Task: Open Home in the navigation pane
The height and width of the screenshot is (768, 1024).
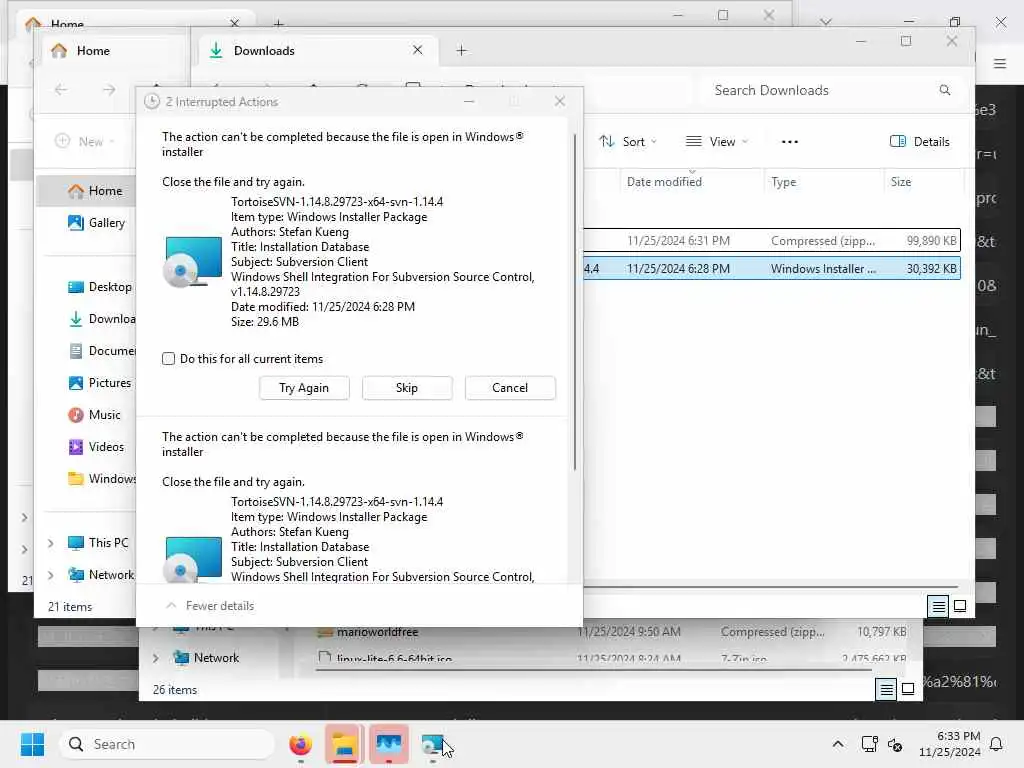Action: click(95, 191)
